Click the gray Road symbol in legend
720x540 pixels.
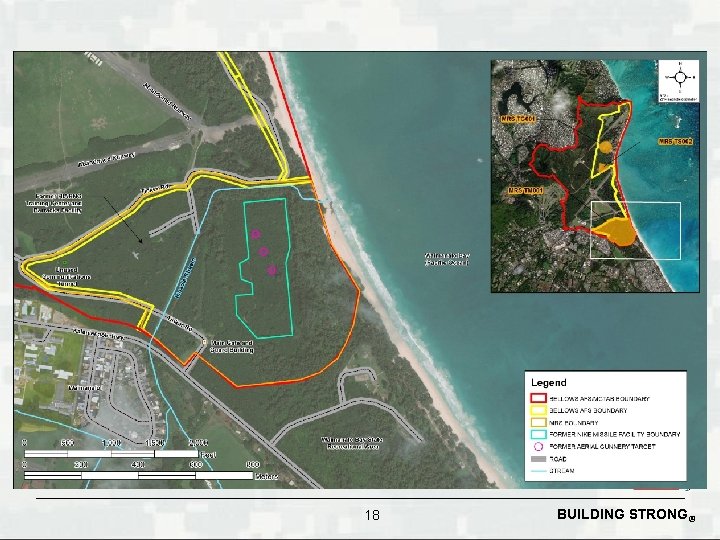pos(538,459)
